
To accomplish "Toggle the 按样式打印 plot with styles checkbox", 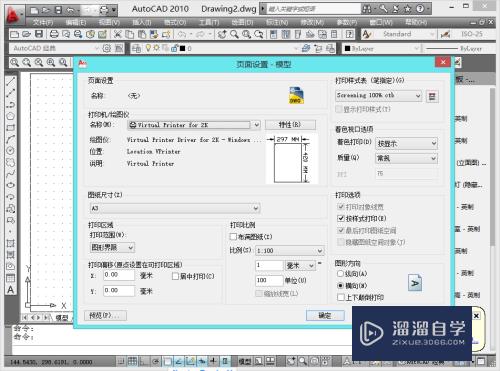I will pos(341,218).
